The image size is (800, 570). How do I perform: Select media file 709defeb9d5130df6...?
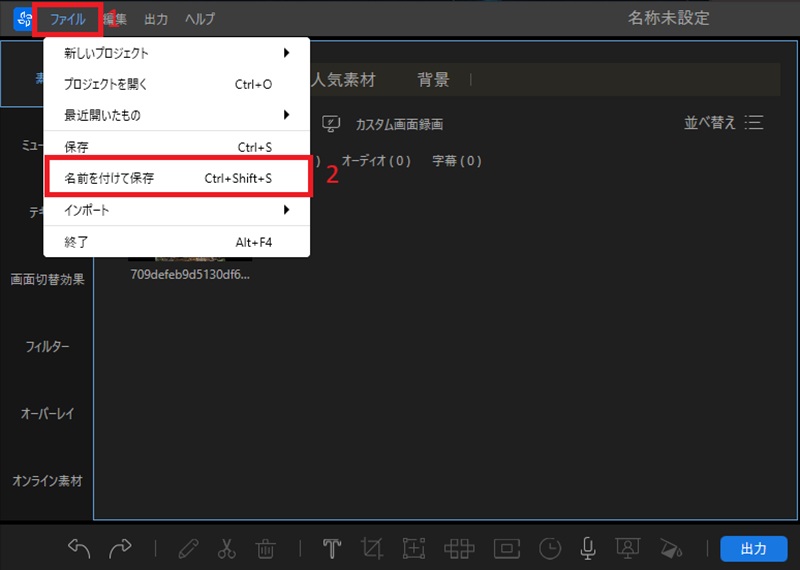190,275
